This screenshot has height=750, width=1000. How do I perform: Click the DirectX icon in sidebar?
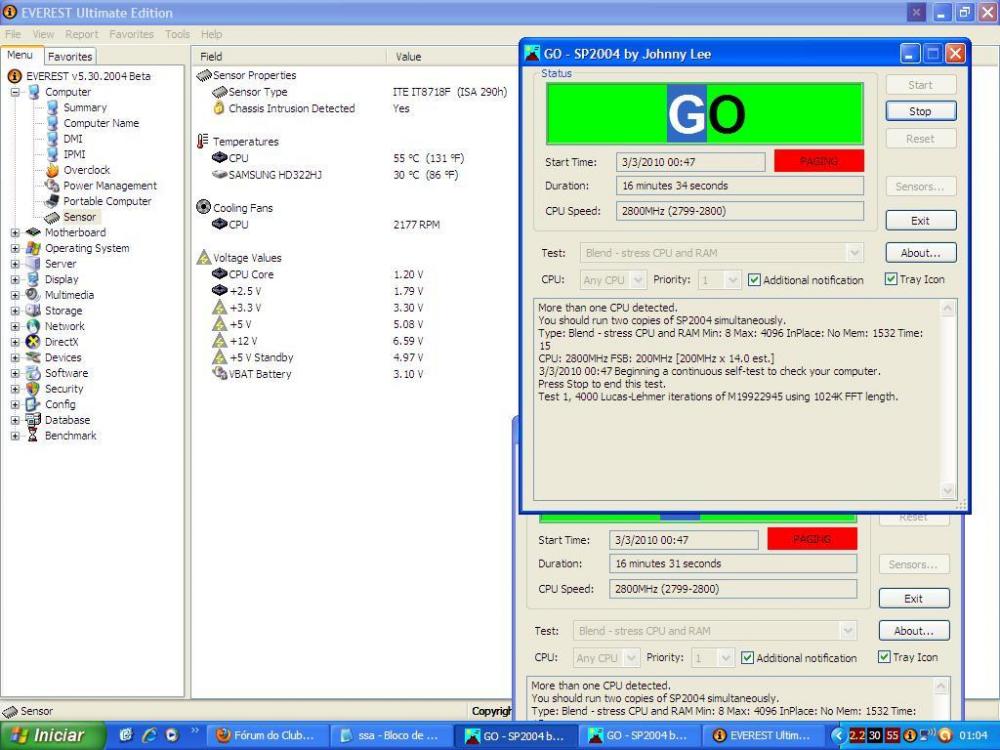click(x=34, y=342)
